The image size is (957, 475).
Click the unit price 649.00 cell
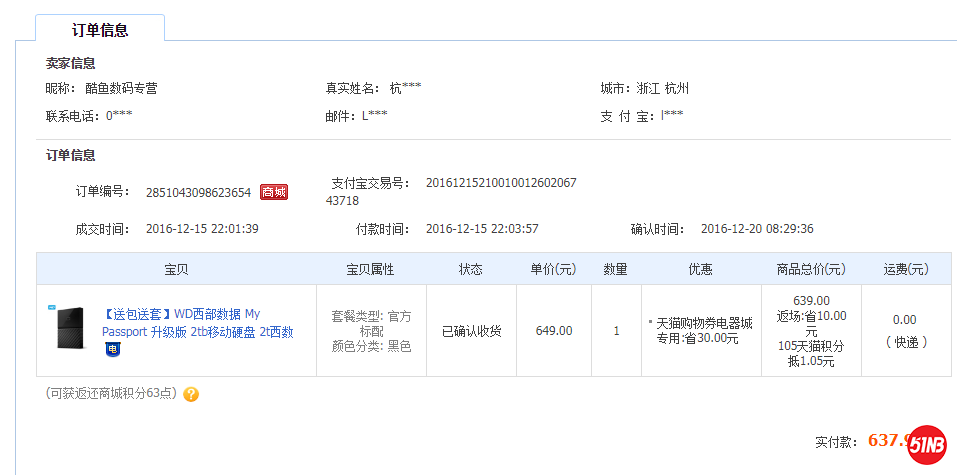tap(554, 331)
